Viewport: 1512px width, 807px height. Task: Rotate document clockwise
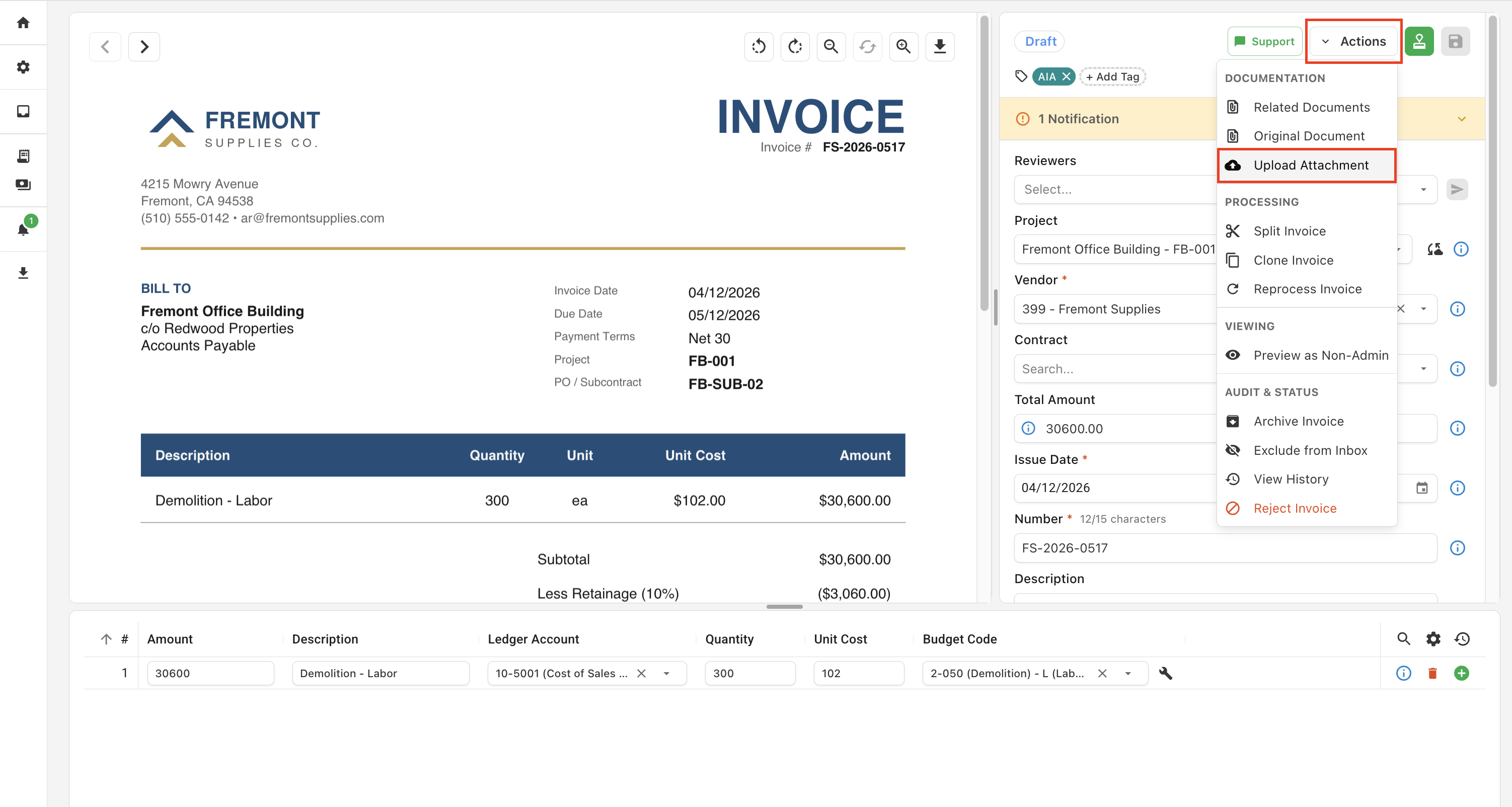coord(795,46)
